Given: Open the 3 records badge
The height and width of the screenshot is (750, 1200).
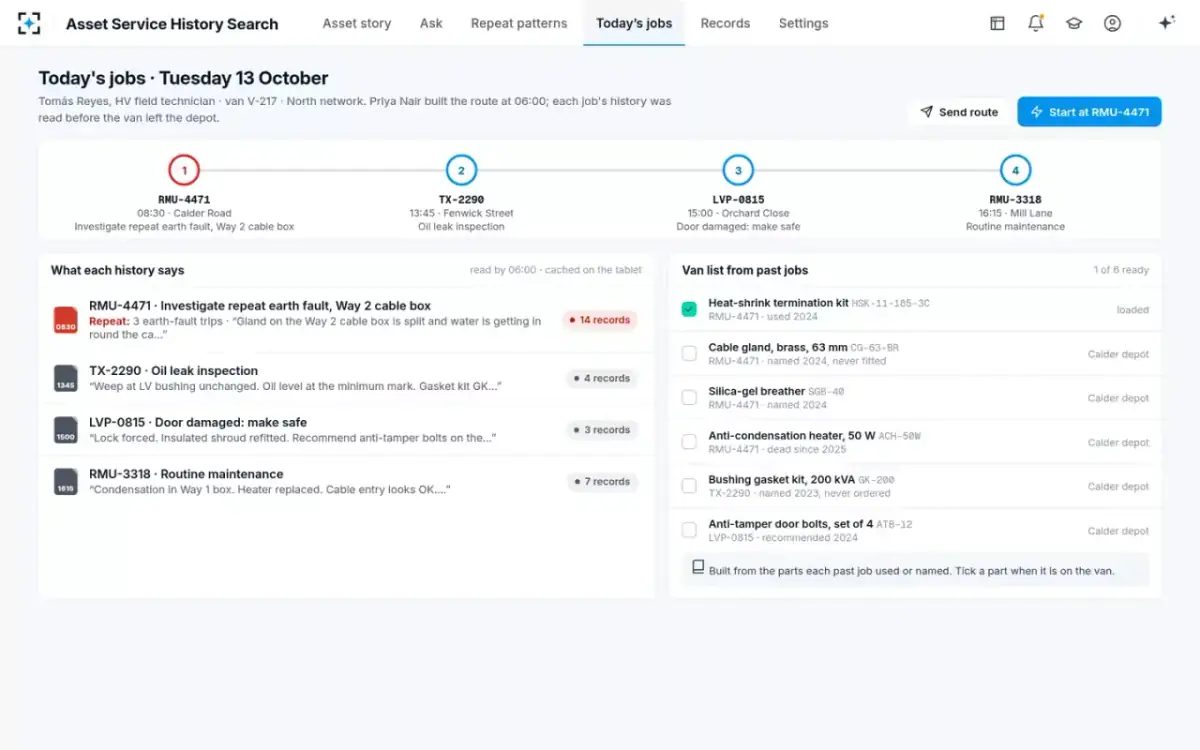Looking at the screenshot, I should pos(602,430).
